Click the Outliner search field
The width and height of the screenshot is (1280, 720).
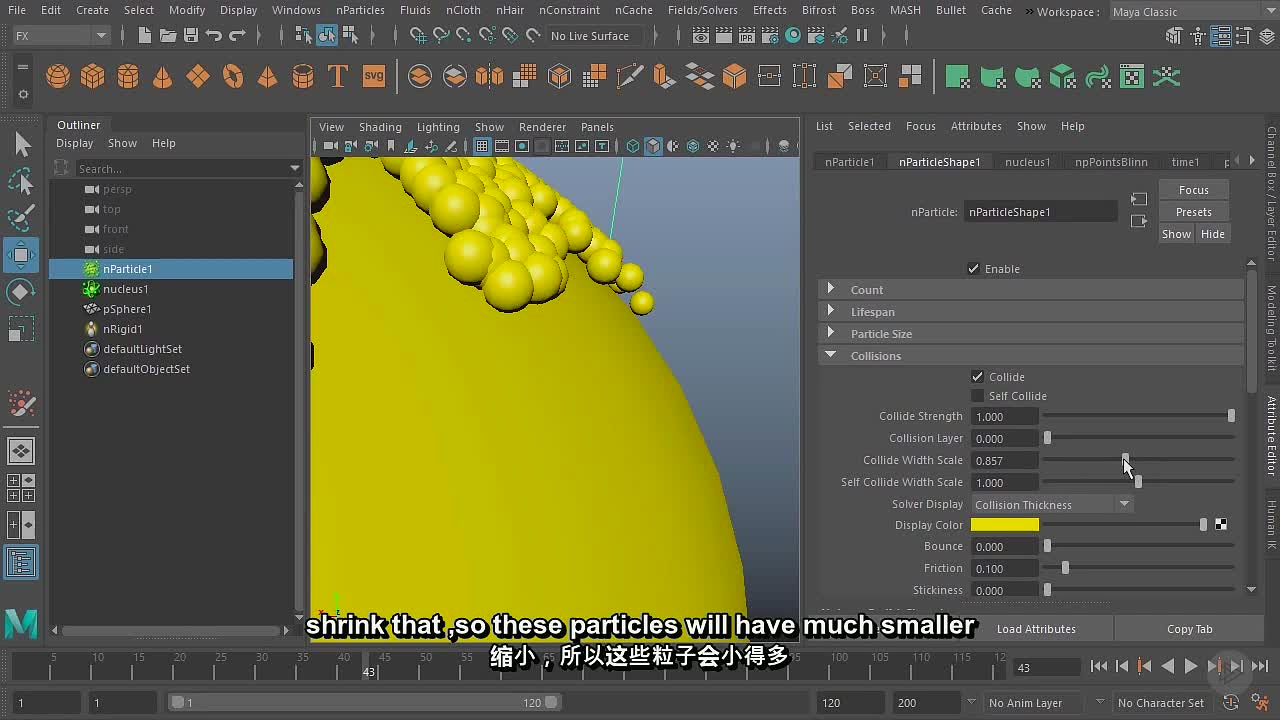[x=180, y=168]
